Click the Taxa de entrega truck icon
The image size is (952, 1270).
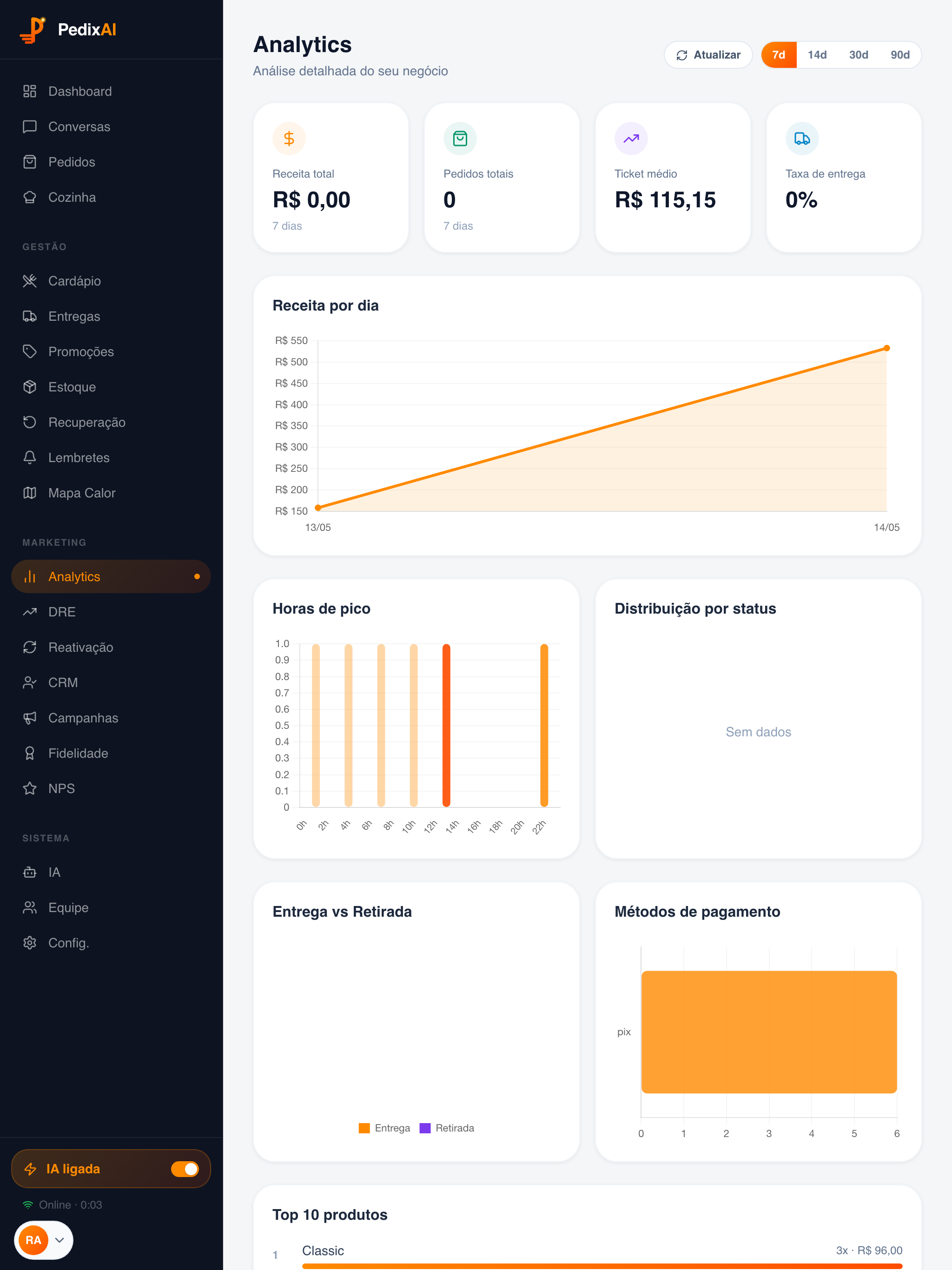[x=802, y=139]
